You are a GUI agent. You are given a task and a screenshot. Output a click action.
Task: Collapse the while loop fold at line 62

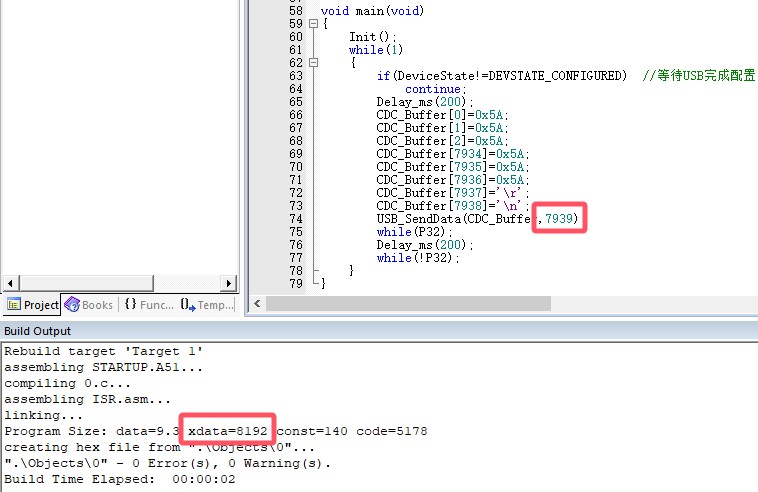(313, 63)
